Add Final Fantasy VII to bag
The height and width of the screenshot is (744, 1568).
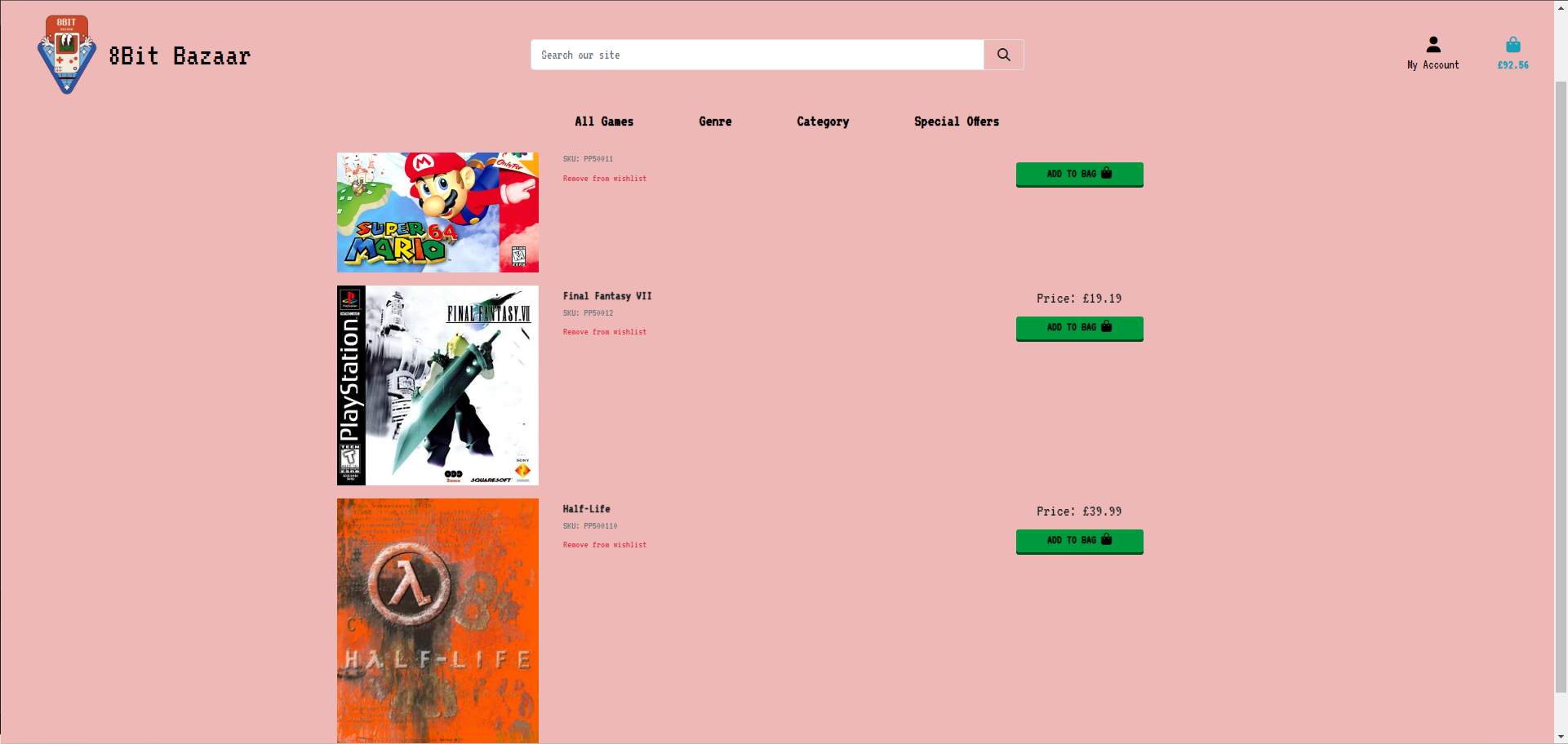click(x=1079, y=328)
